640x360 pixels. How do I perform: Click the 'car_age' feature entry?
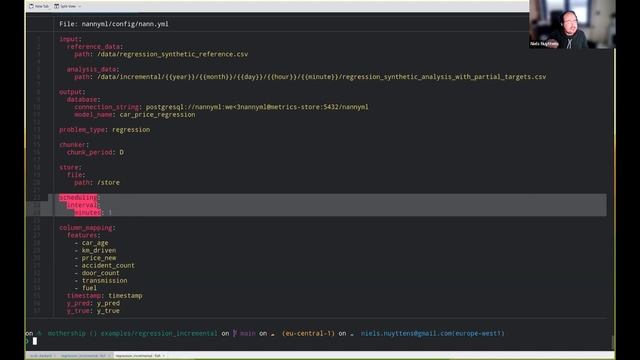(95, 243)
